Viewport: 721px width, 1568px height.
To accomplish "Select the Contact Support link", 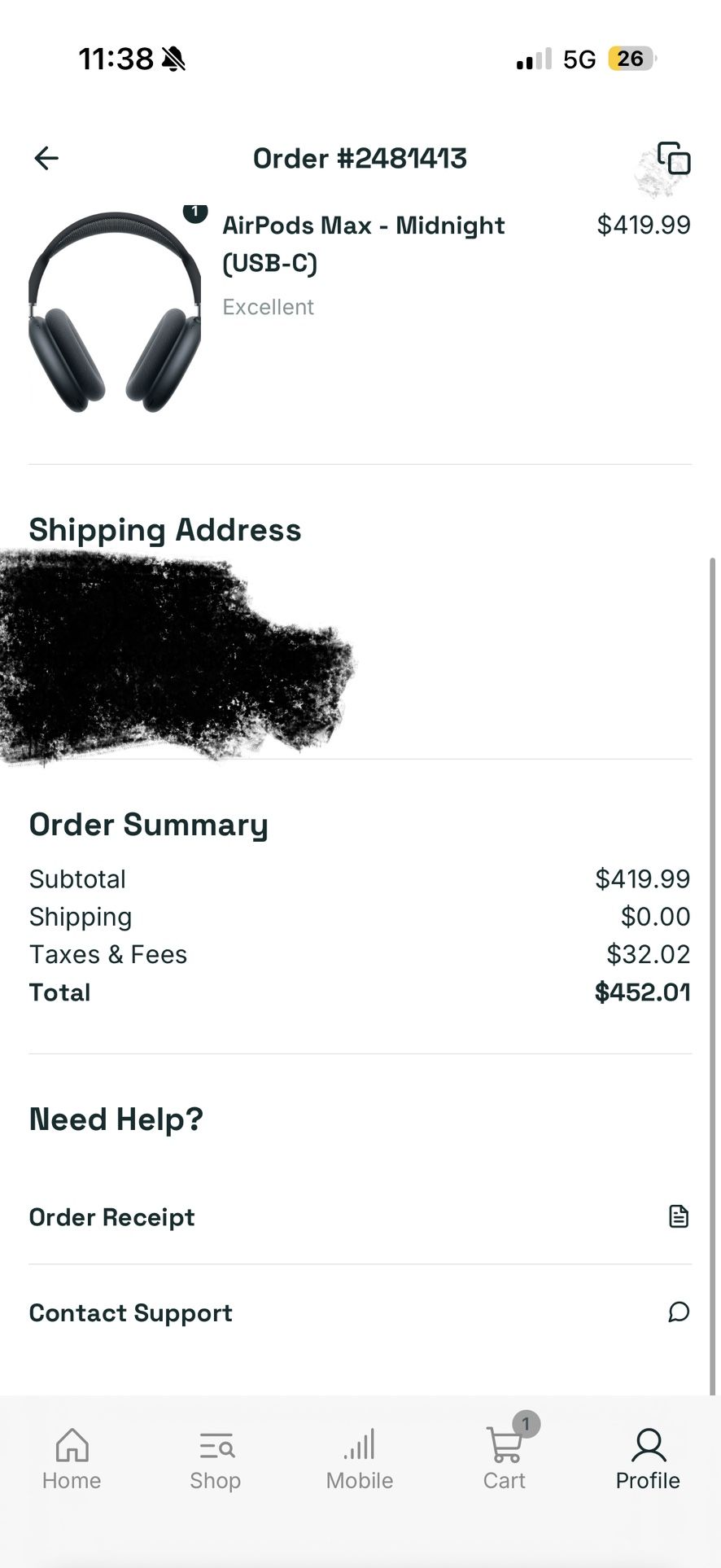I will click(x=131, y=1312).
